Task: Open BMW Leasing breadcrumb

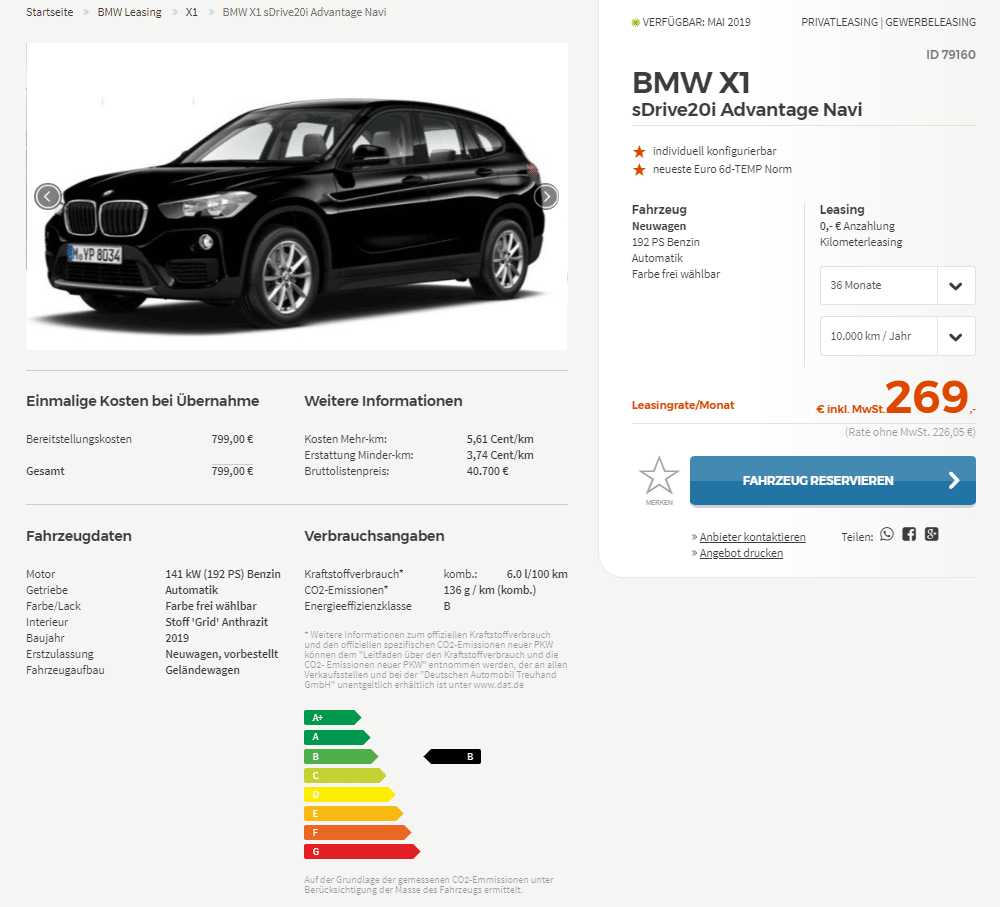Action: point(129,12)
